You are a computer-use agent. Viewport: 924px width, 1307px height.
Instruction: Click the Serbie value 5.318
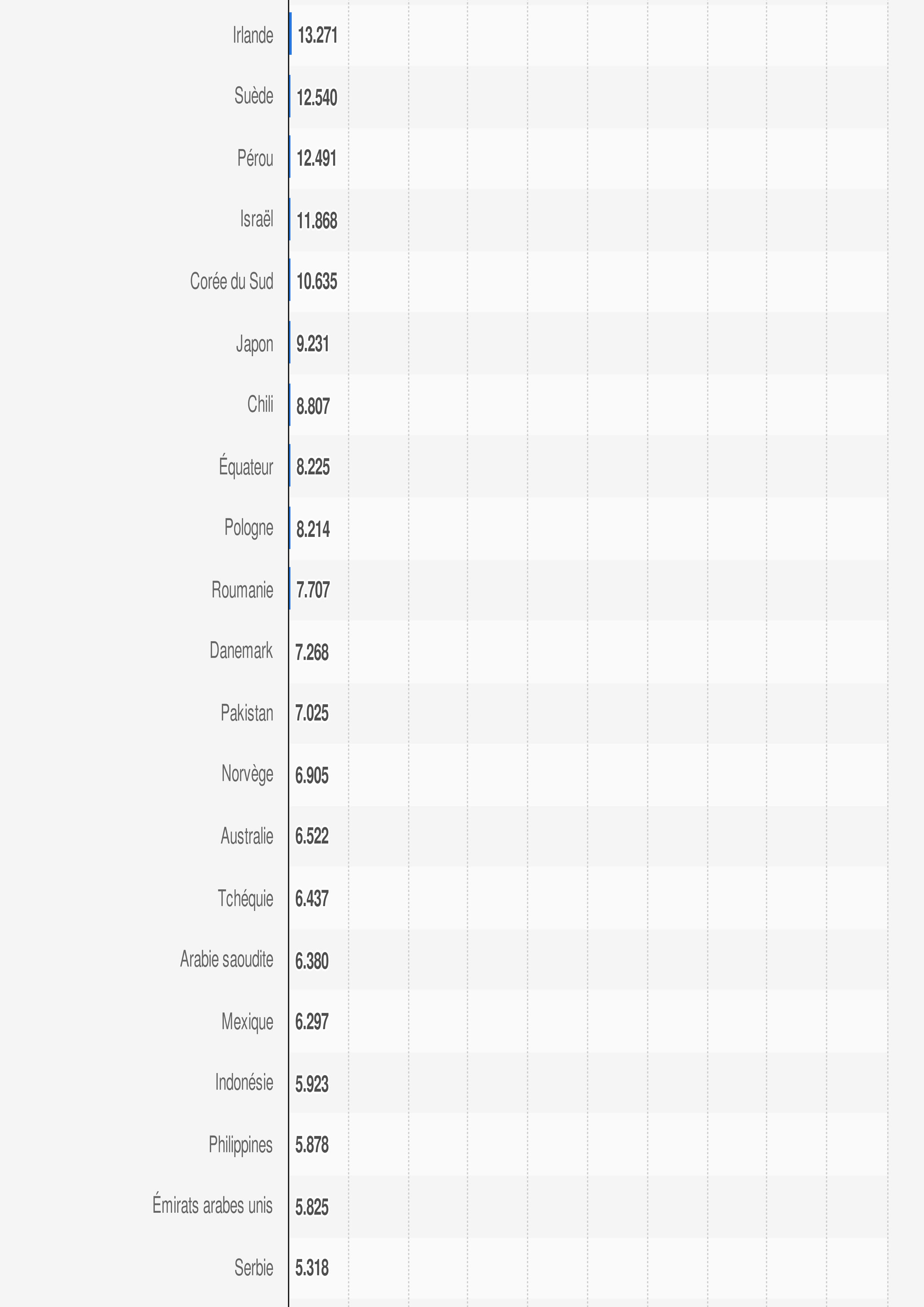[312, 1268]
